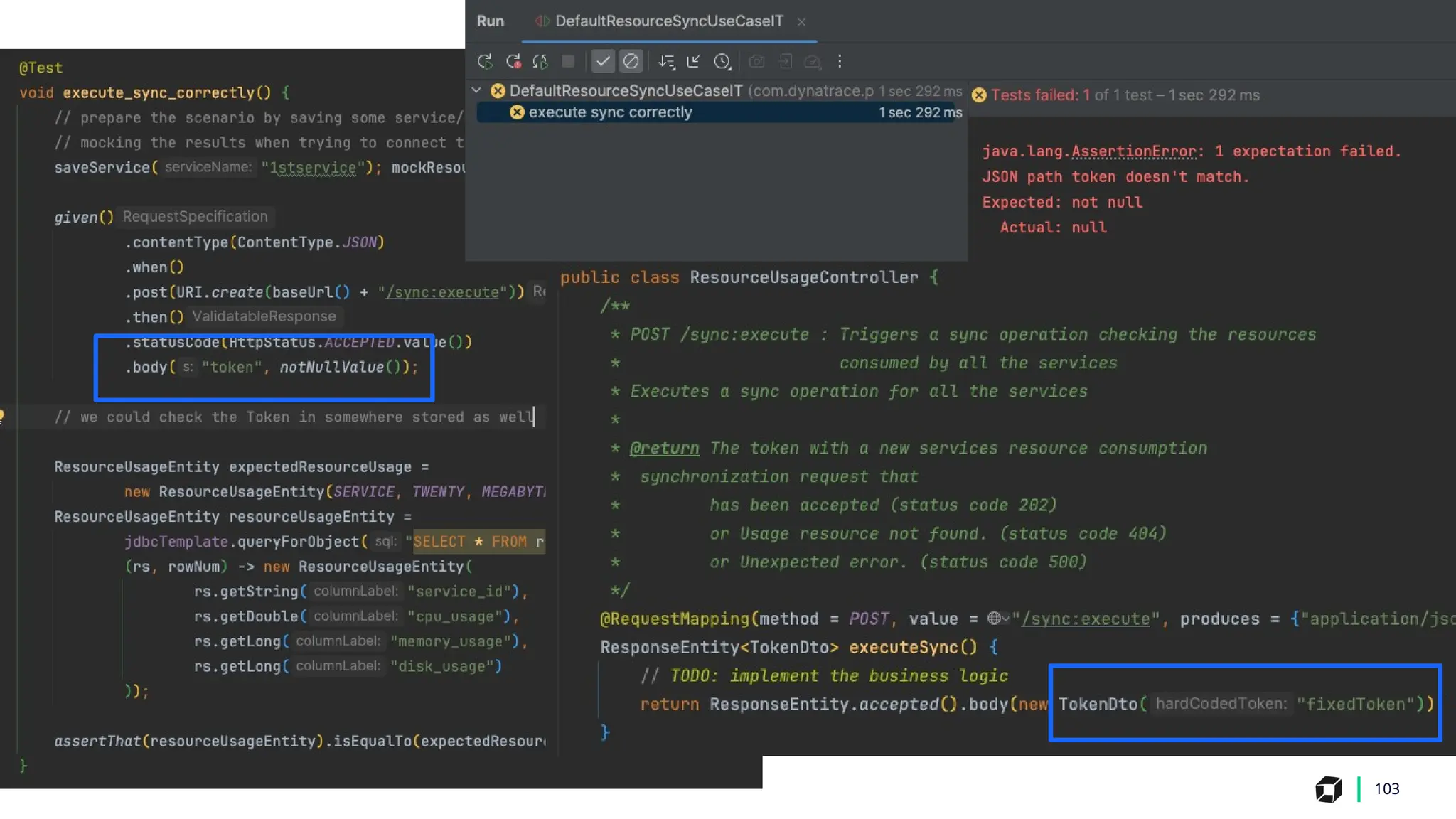This screenshot has width=1456, height=819.
Task: Click the Toggle auto-test rerun icon
Action: (540, 62)
